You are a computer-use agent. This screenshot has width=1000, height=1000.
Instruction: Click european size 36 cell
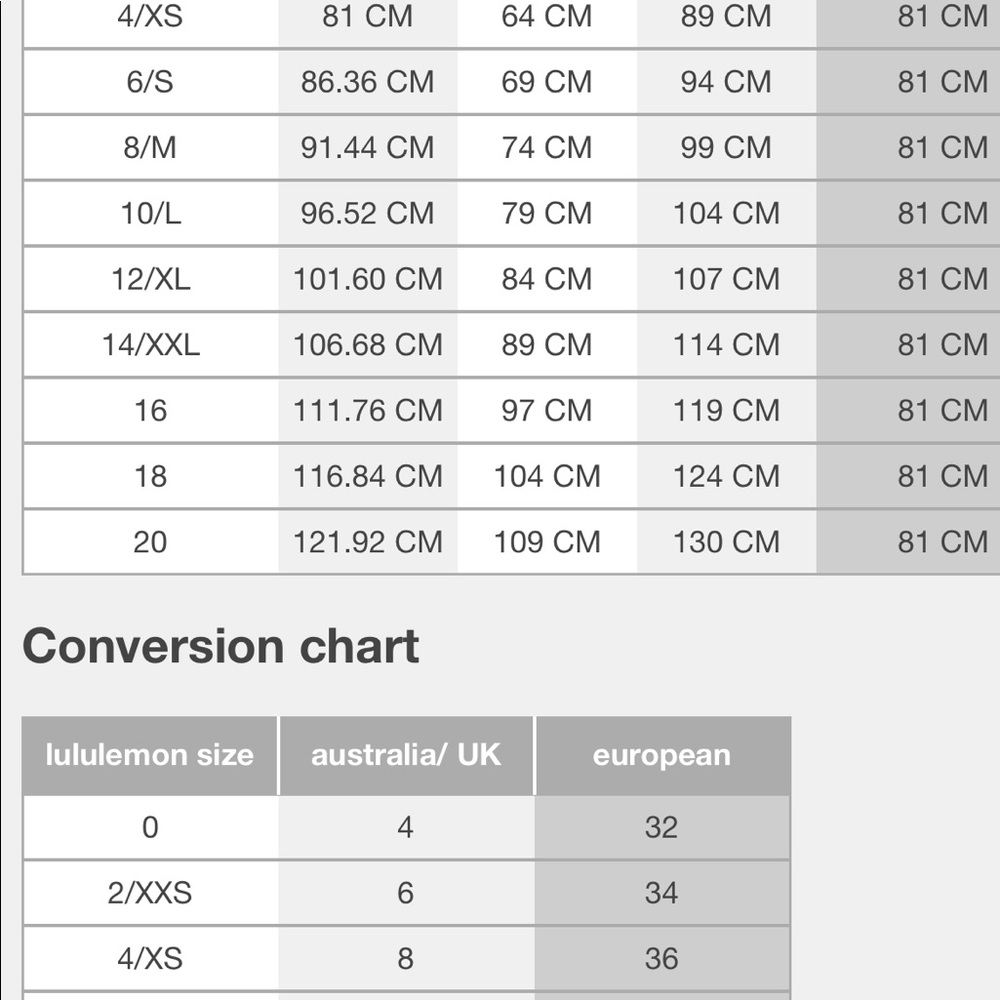click(661, 959)
